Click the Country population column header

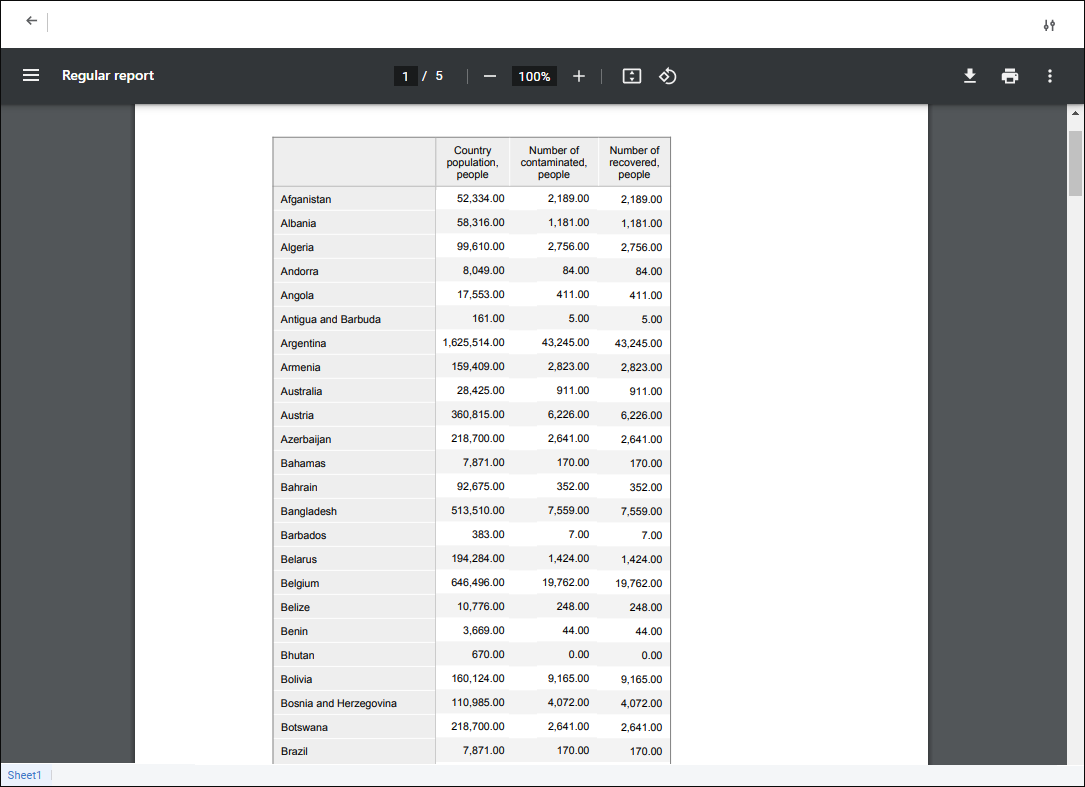pyautogui.click(x=472, y=162)
